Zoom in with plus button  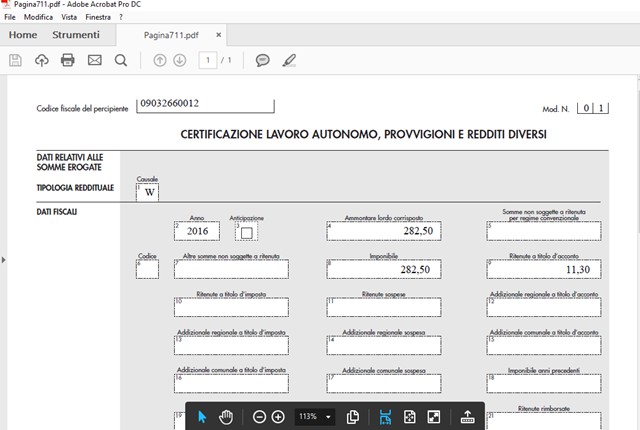(x=278, y=417)
